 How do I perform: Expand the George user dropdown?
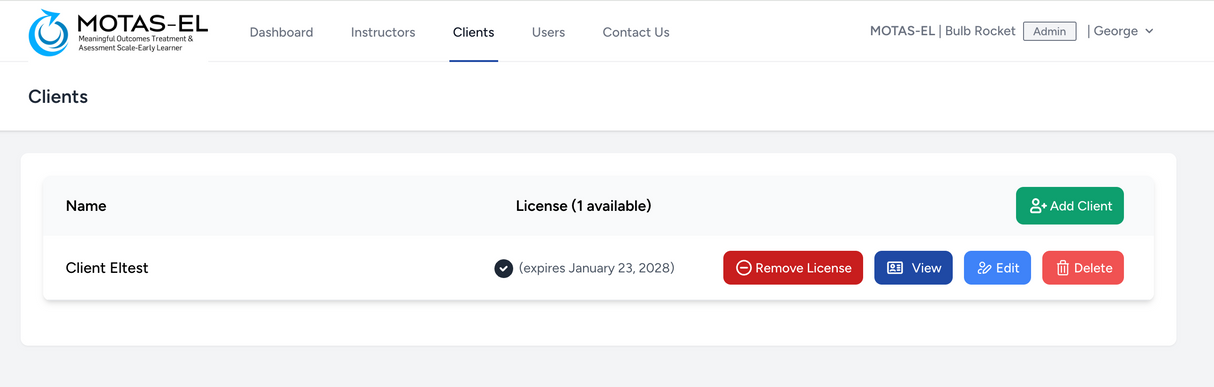1123,31
